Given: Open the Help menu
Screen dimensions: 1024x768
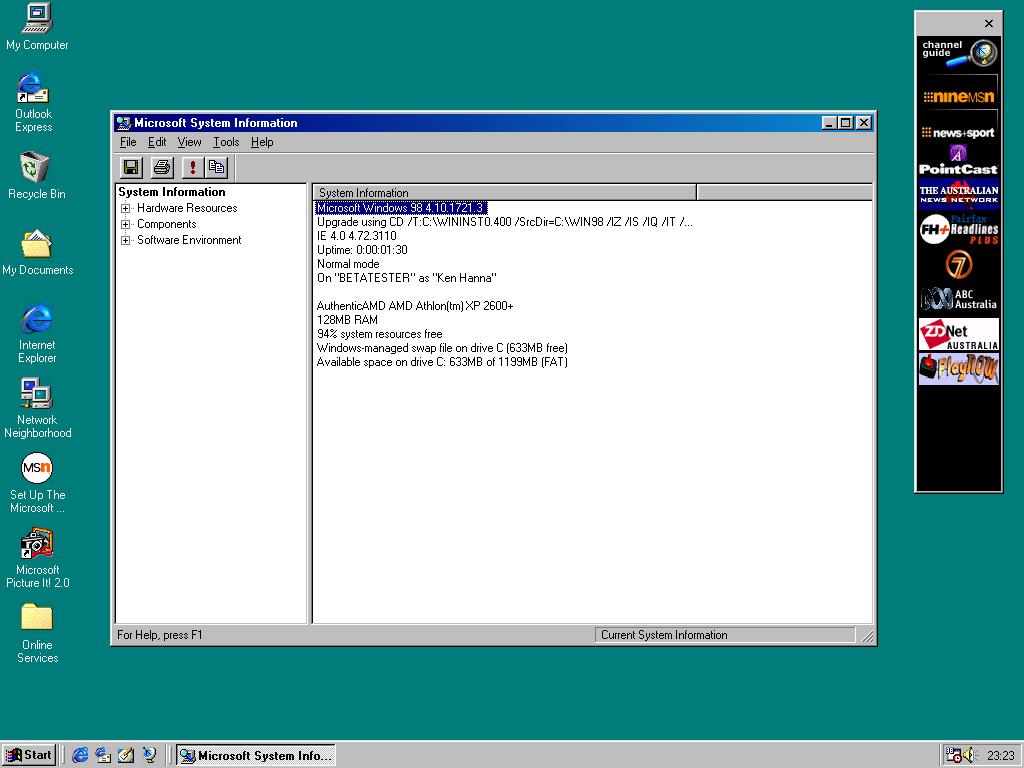Looking at the screenshot, I should click(262, 142).
